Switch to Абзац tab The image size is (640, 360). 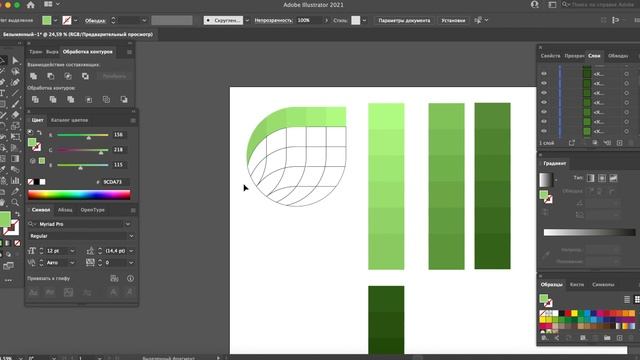coord(65,210)
